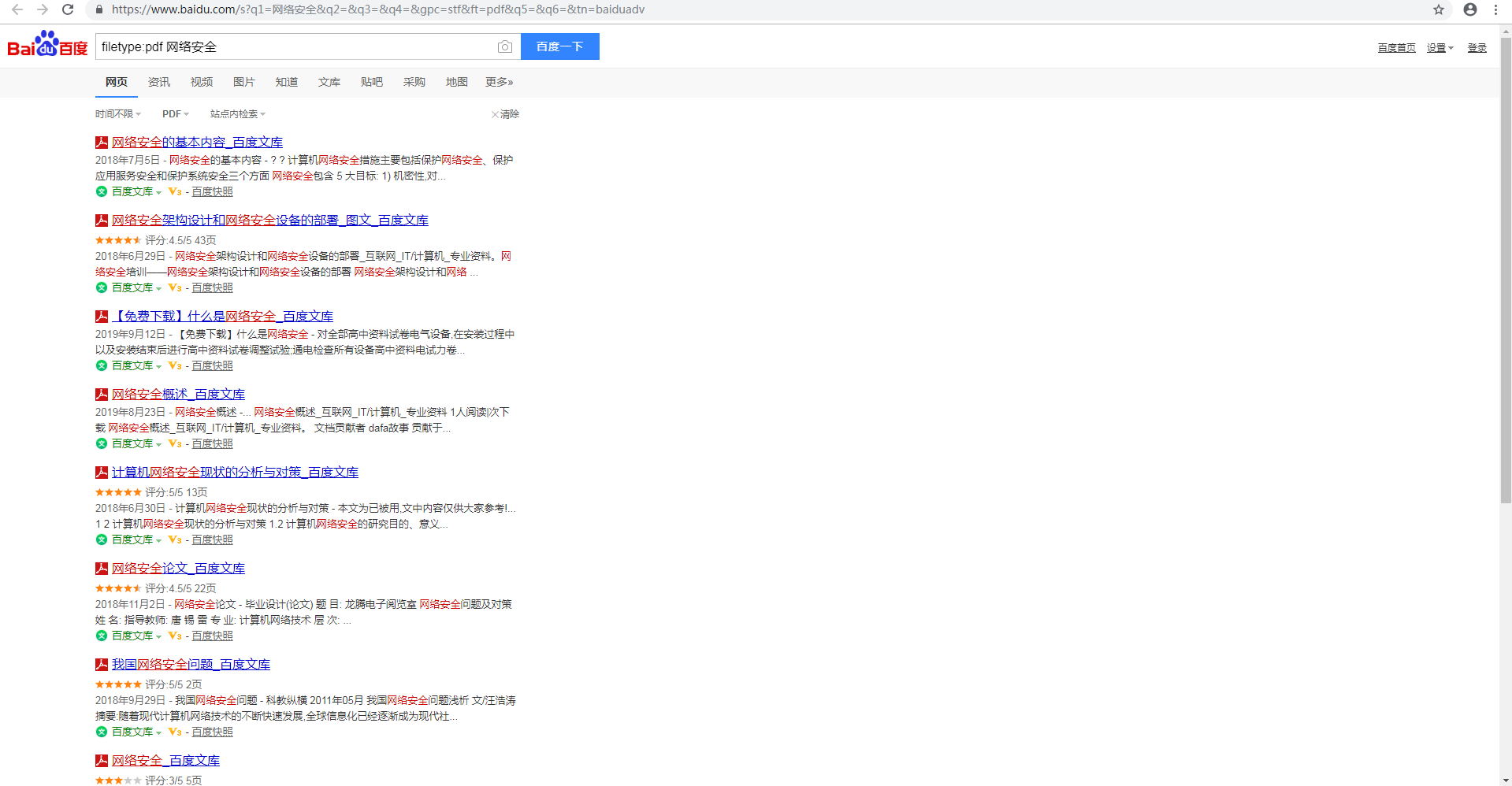Viewport: 1512px width, 786px height.
Task: Switch to the 采购 tab
Action: [x=414, y=82]
